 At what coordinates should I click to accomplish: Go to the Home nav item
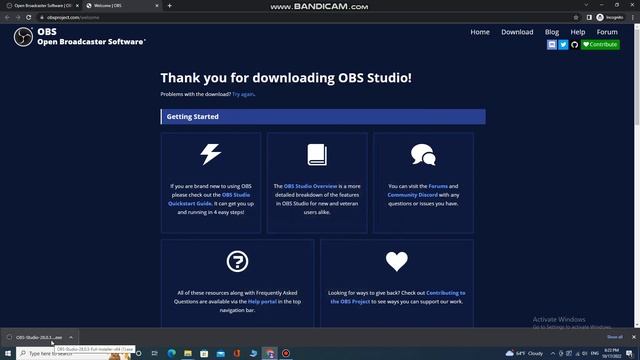point(480,32)
